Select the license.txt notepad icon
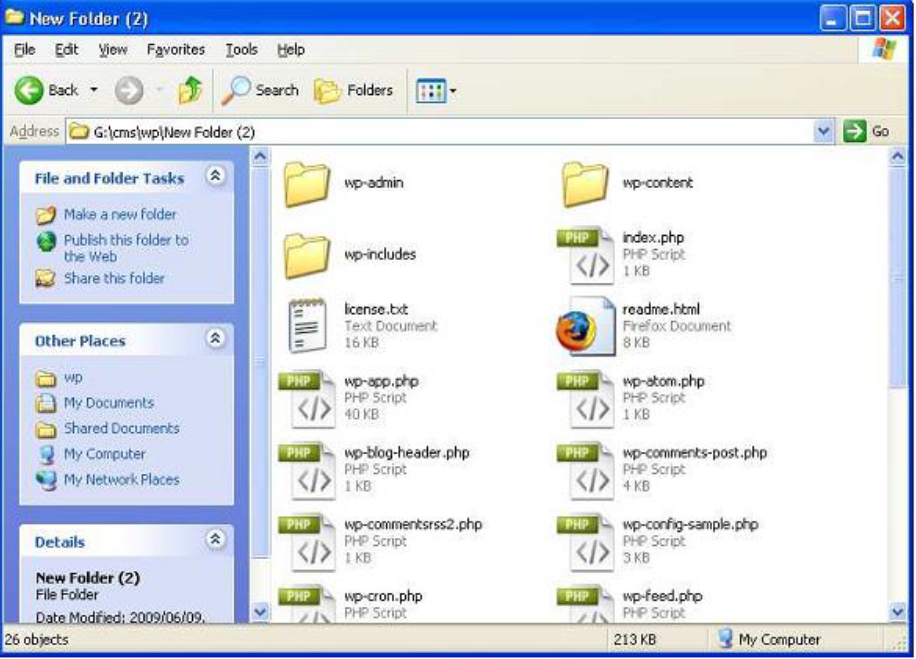Viewport: 916px width, 659px height. point(307,327)
